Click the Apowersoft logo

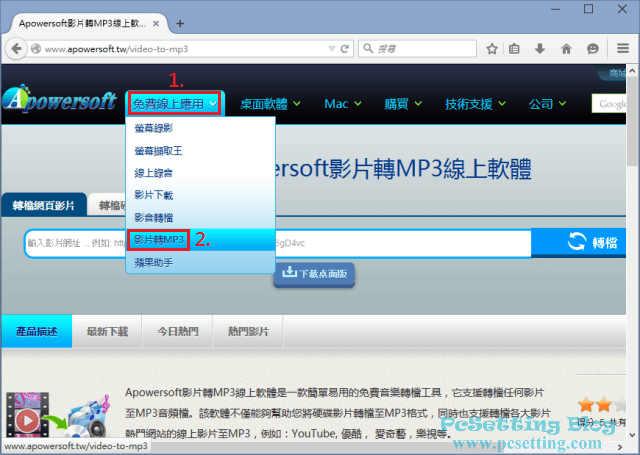pos(59,99)
